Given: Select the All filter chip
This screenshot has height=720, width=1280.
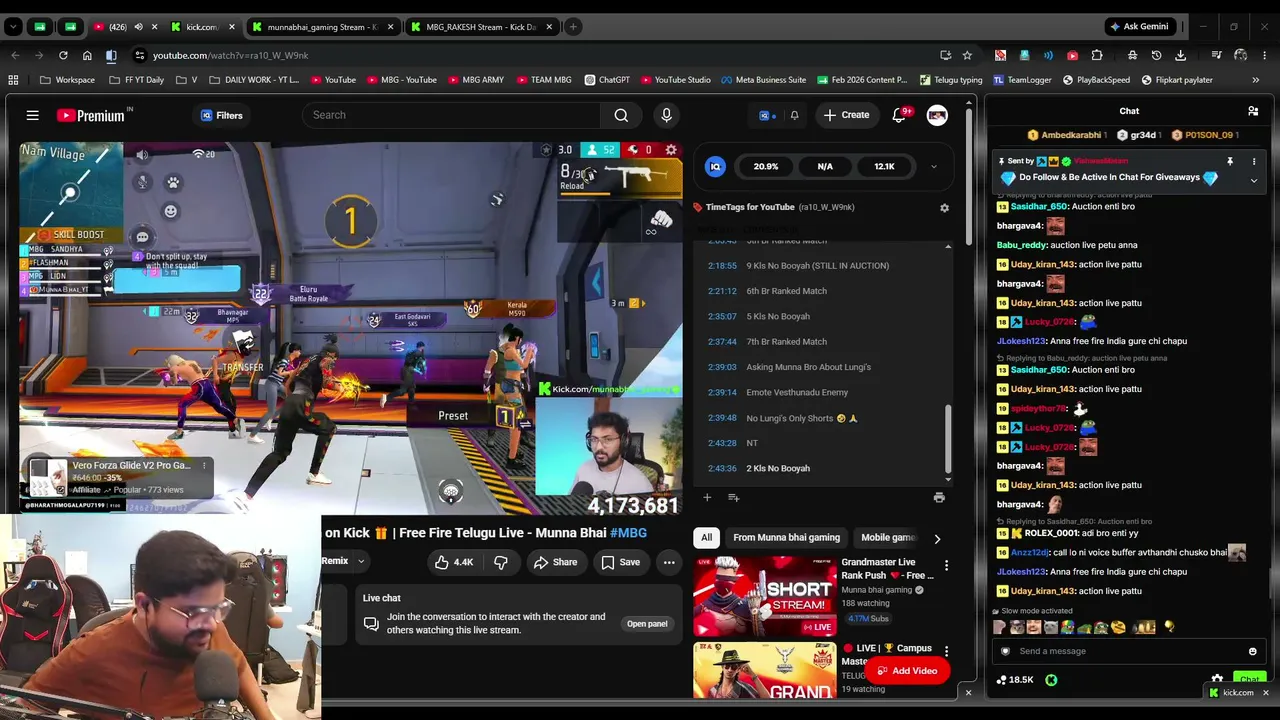Looking at the screenshot, I should click(x=706, y=538).
